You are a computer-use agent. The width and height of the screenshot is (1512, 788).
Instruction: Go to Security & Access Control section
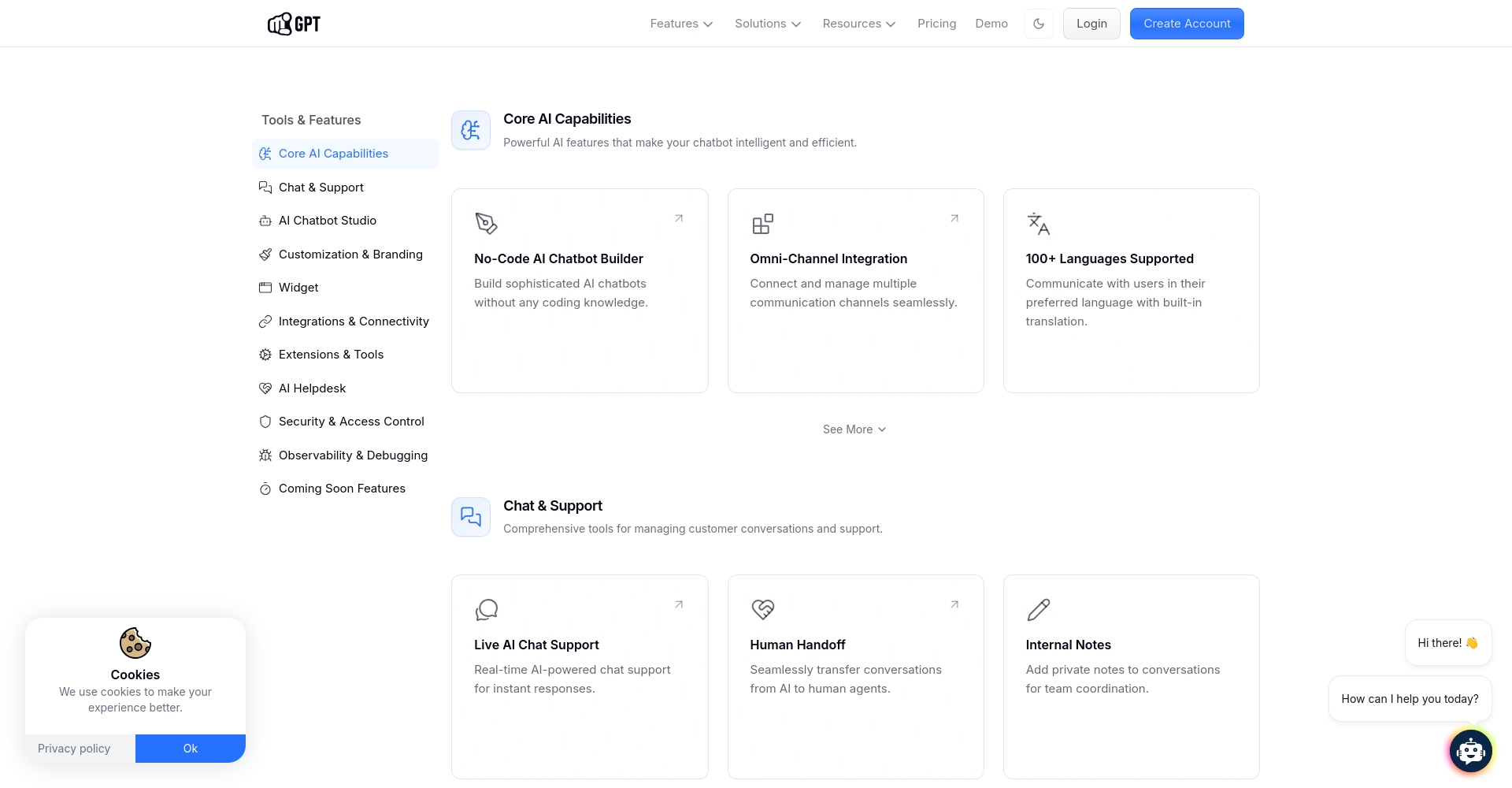click(x=350, y=422)
